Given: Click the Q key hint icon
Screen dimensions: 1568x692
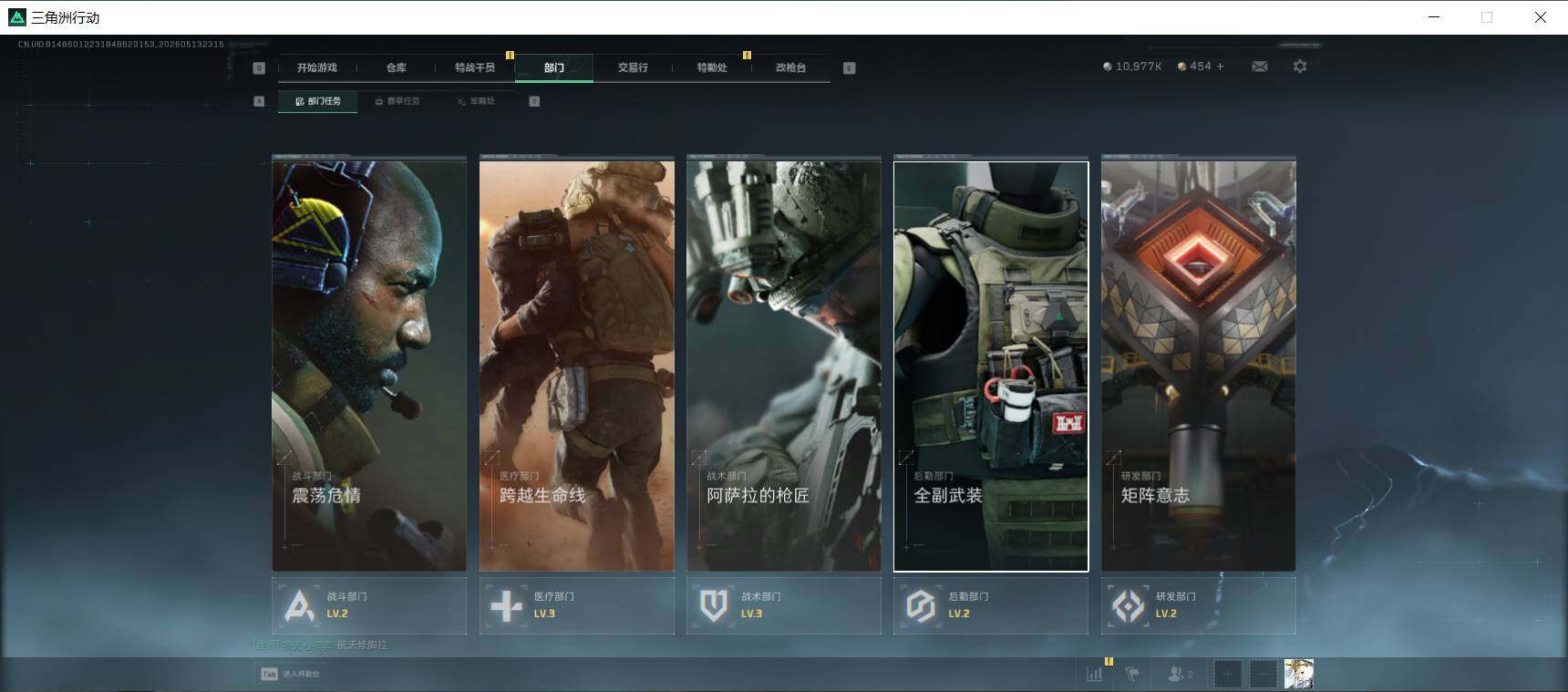Looking at the screenshot, I should (259, 67).
